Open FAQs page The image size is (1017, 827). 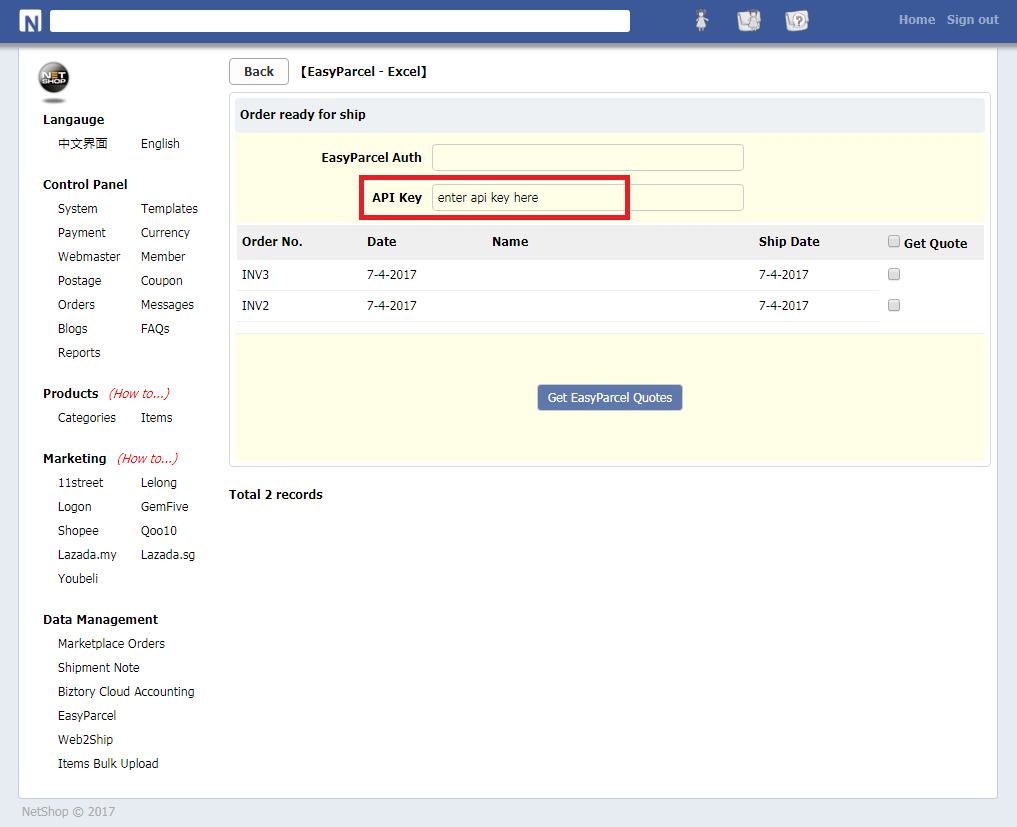point(155,328)
